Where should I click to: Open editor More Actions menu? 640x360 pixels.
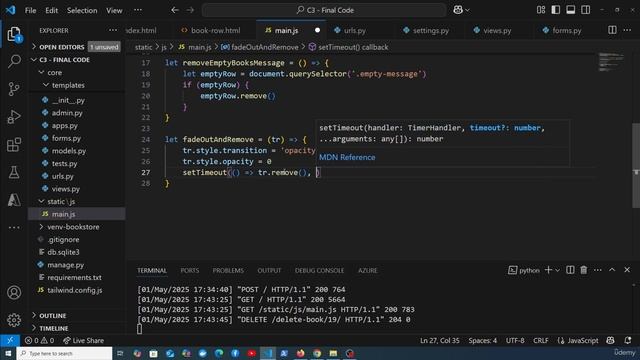pos(627,30)
